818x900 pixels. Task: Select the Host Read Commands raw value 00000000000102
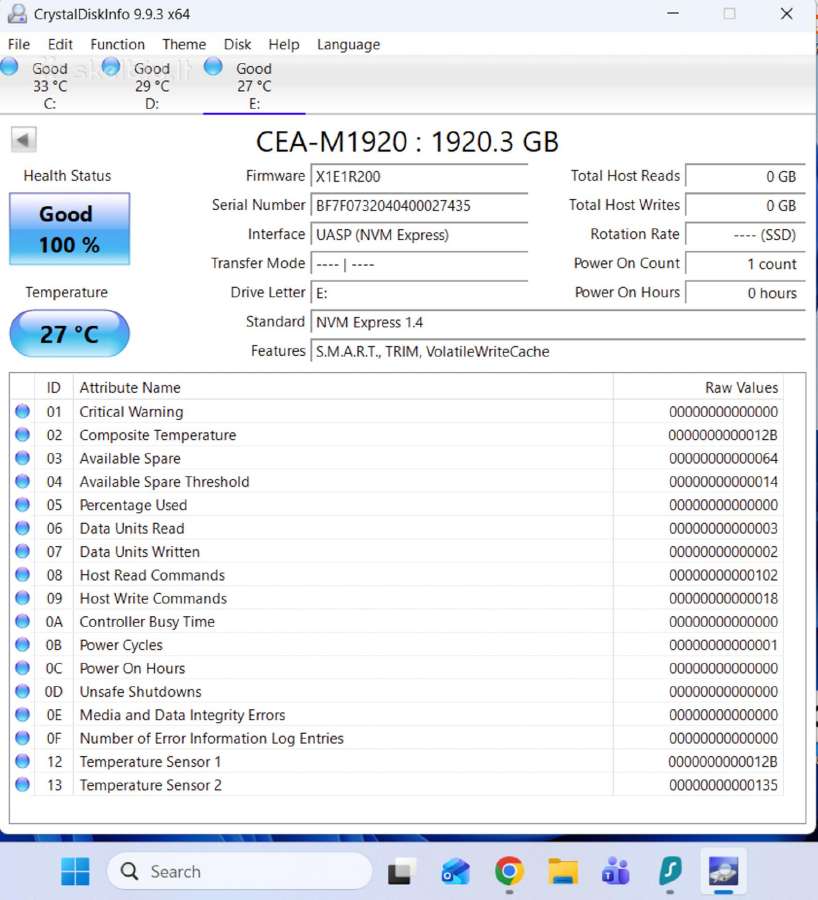[x=723, y=575]
